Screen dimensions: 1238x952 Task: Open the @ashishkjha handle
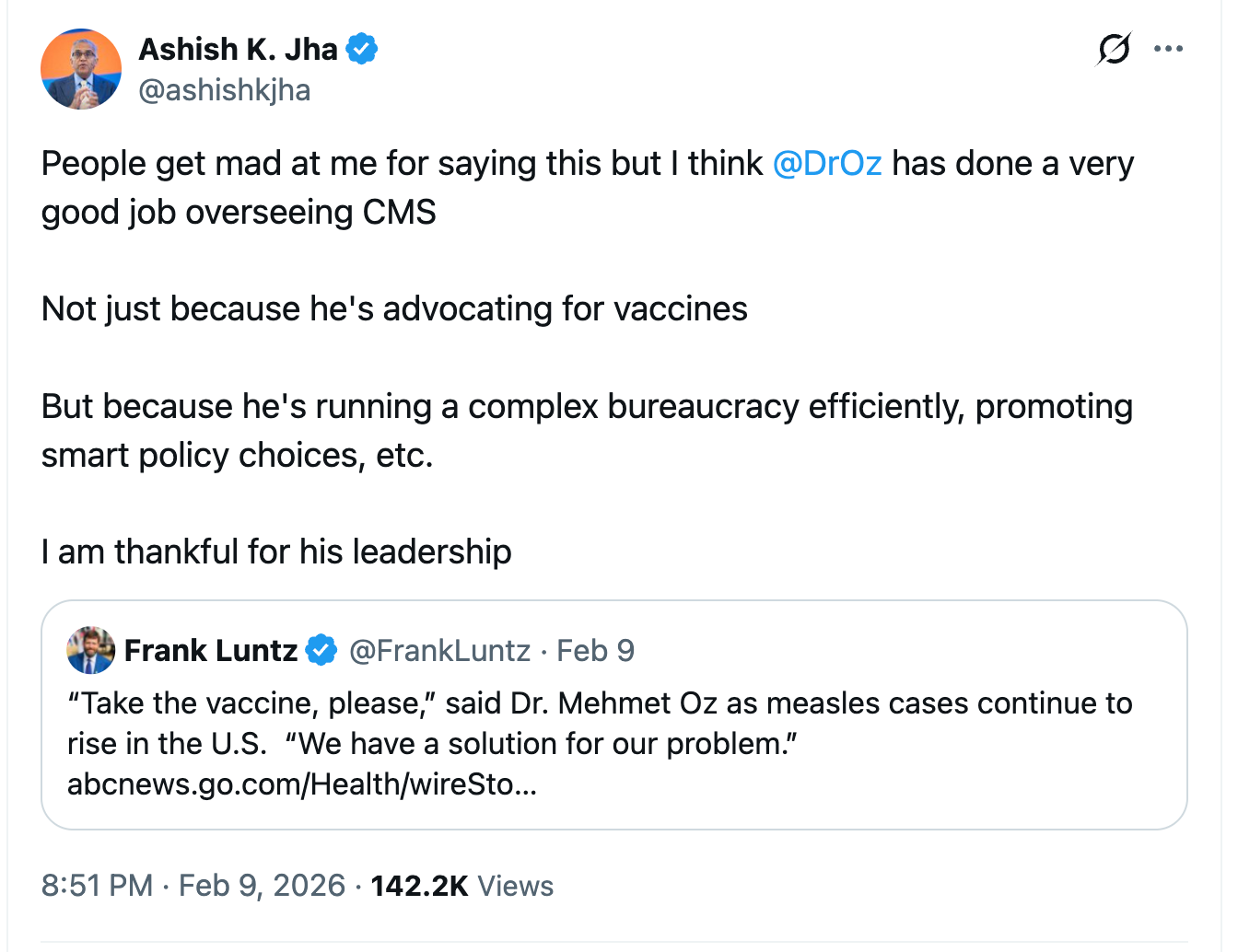224,89
